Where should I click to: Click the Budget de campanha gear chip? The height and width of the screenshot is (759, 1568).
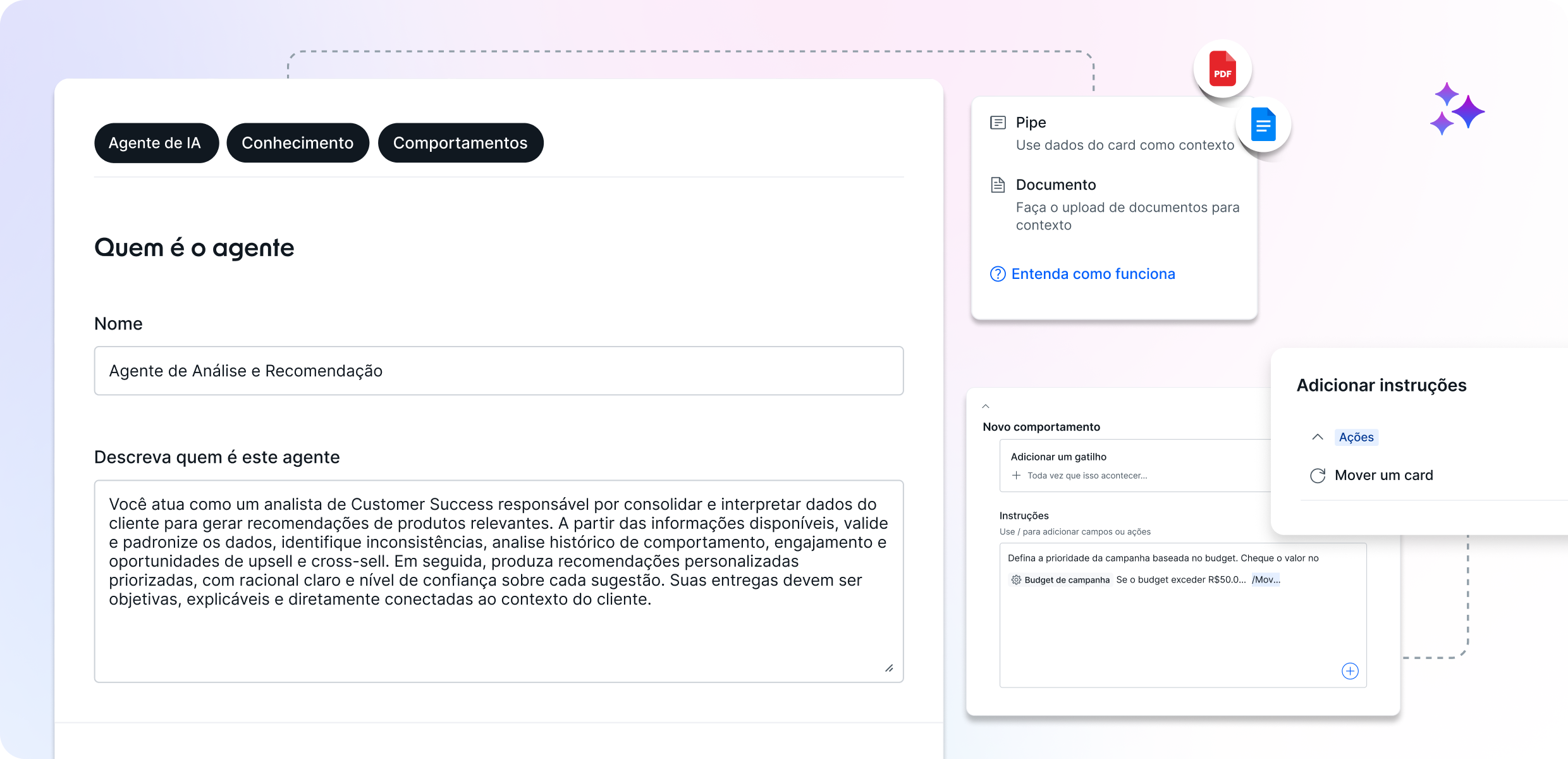pos(1060,580)
